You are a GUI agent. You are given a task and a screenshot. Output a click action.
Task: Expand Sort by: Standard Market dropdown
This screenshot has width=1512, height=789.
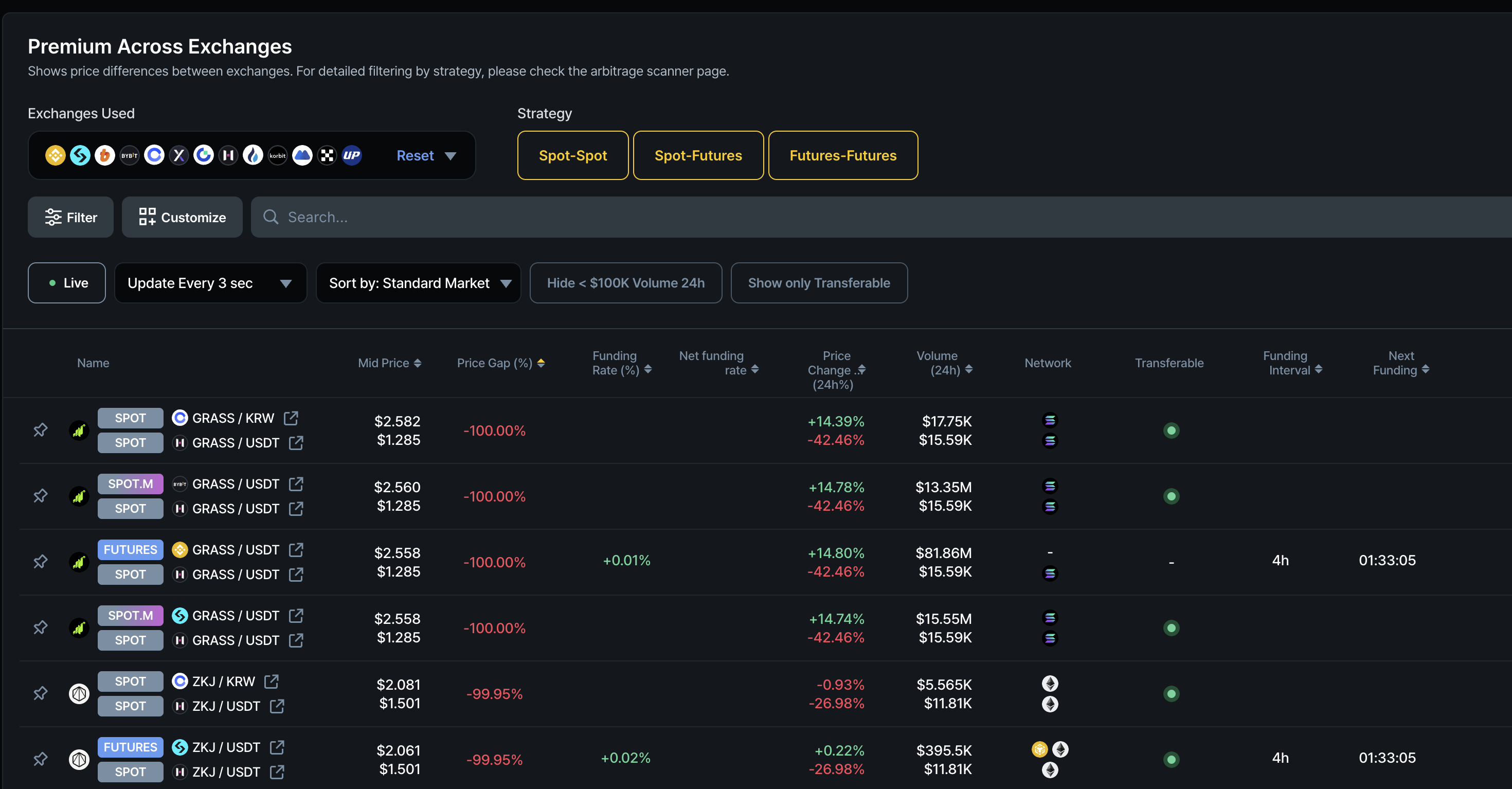pos(419,283)
